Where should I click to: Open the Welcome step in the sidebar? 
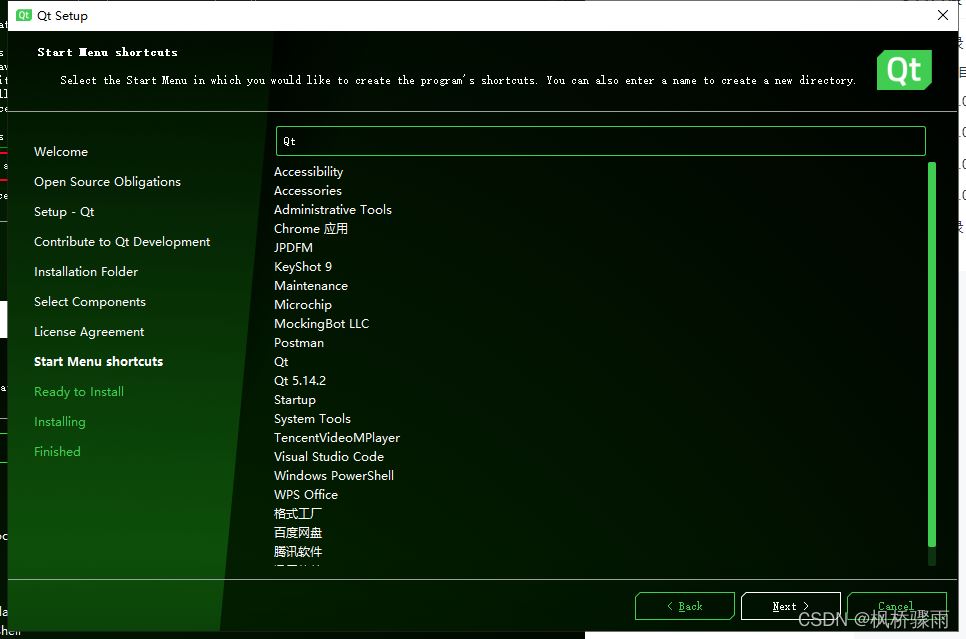click(x=60, y=151)
